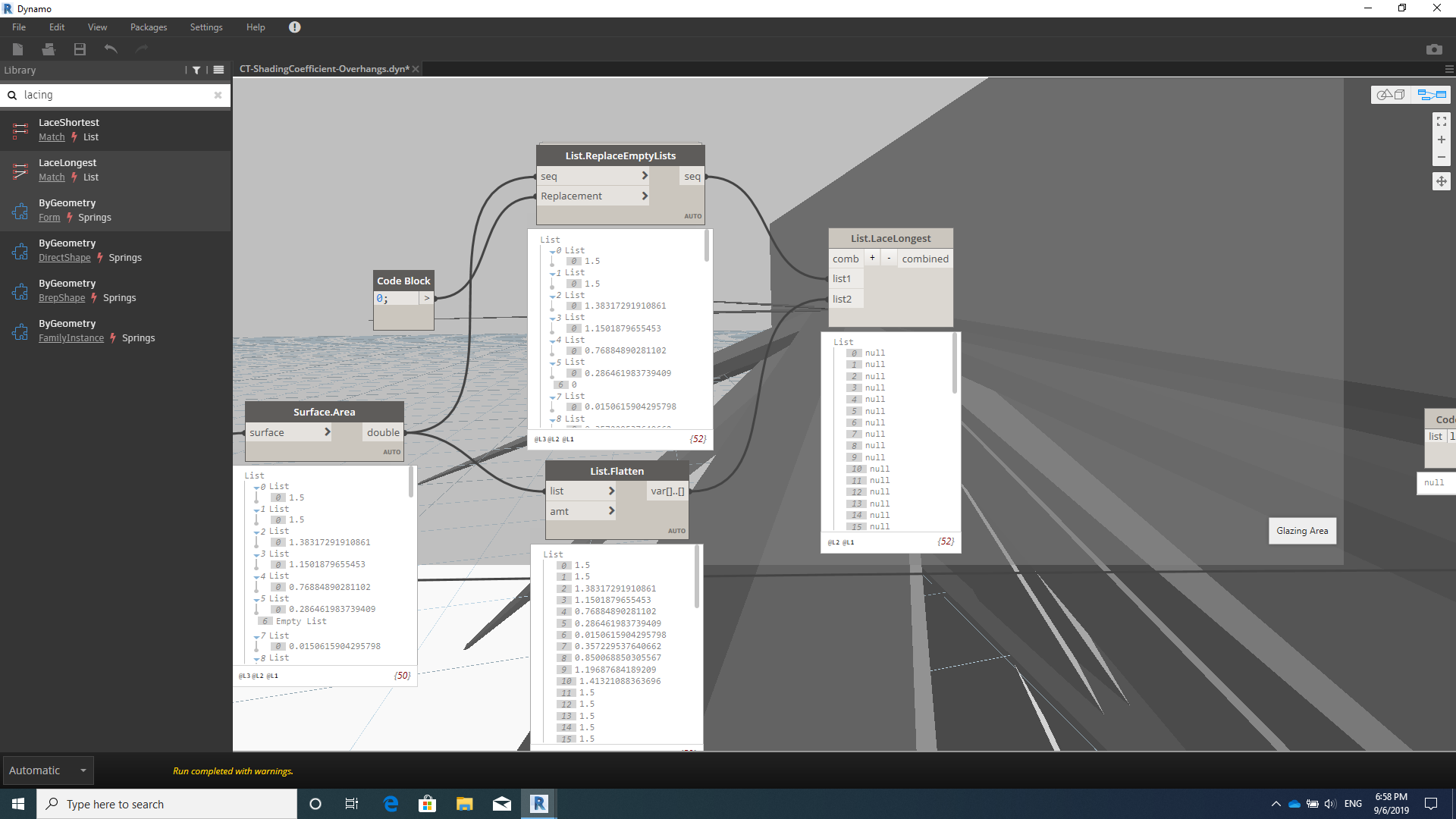
Task: Select ByGeometry Form Springs result
Action: 115,210
